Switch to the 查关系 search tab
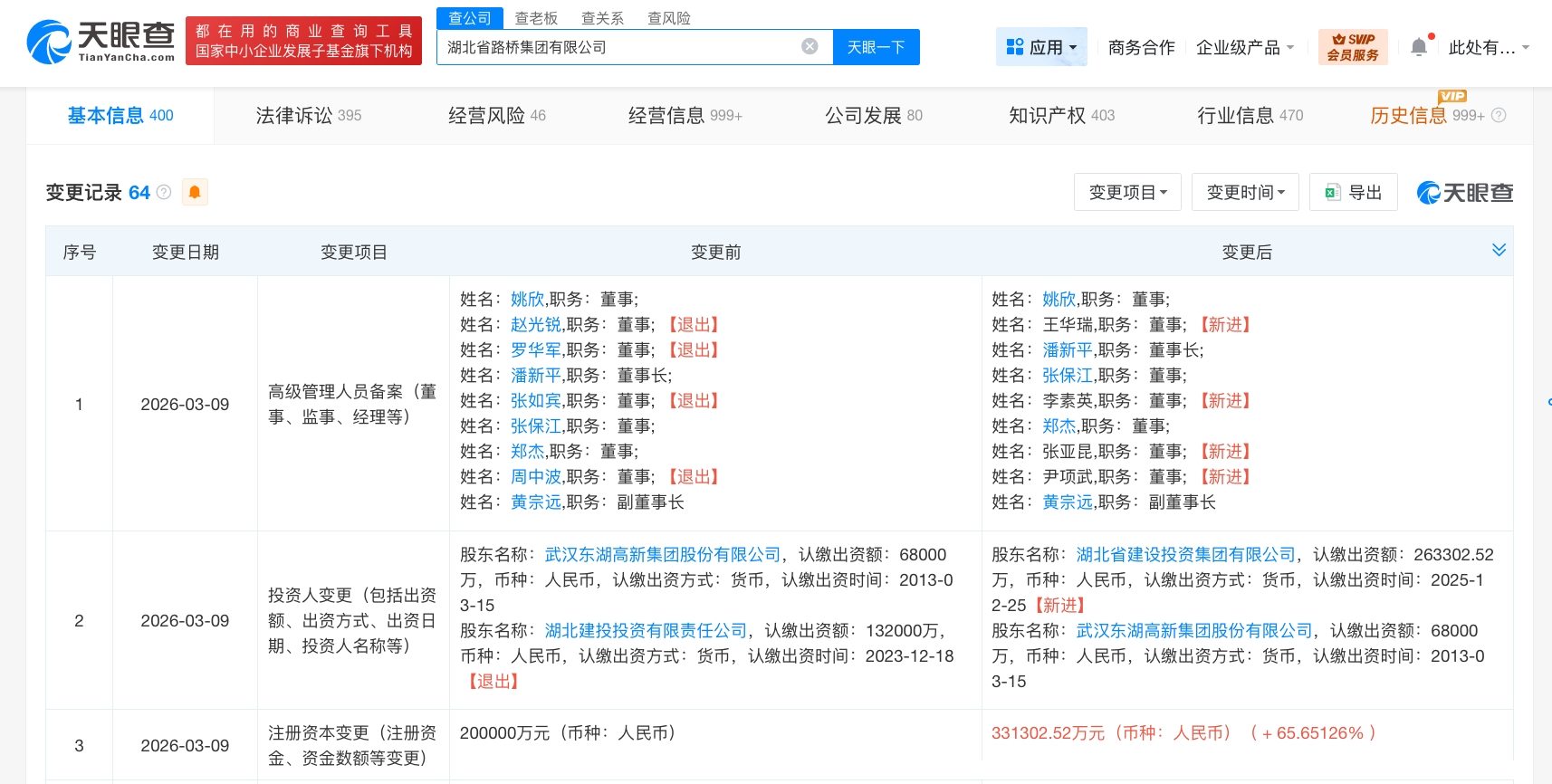 click(x=602, y=18)
